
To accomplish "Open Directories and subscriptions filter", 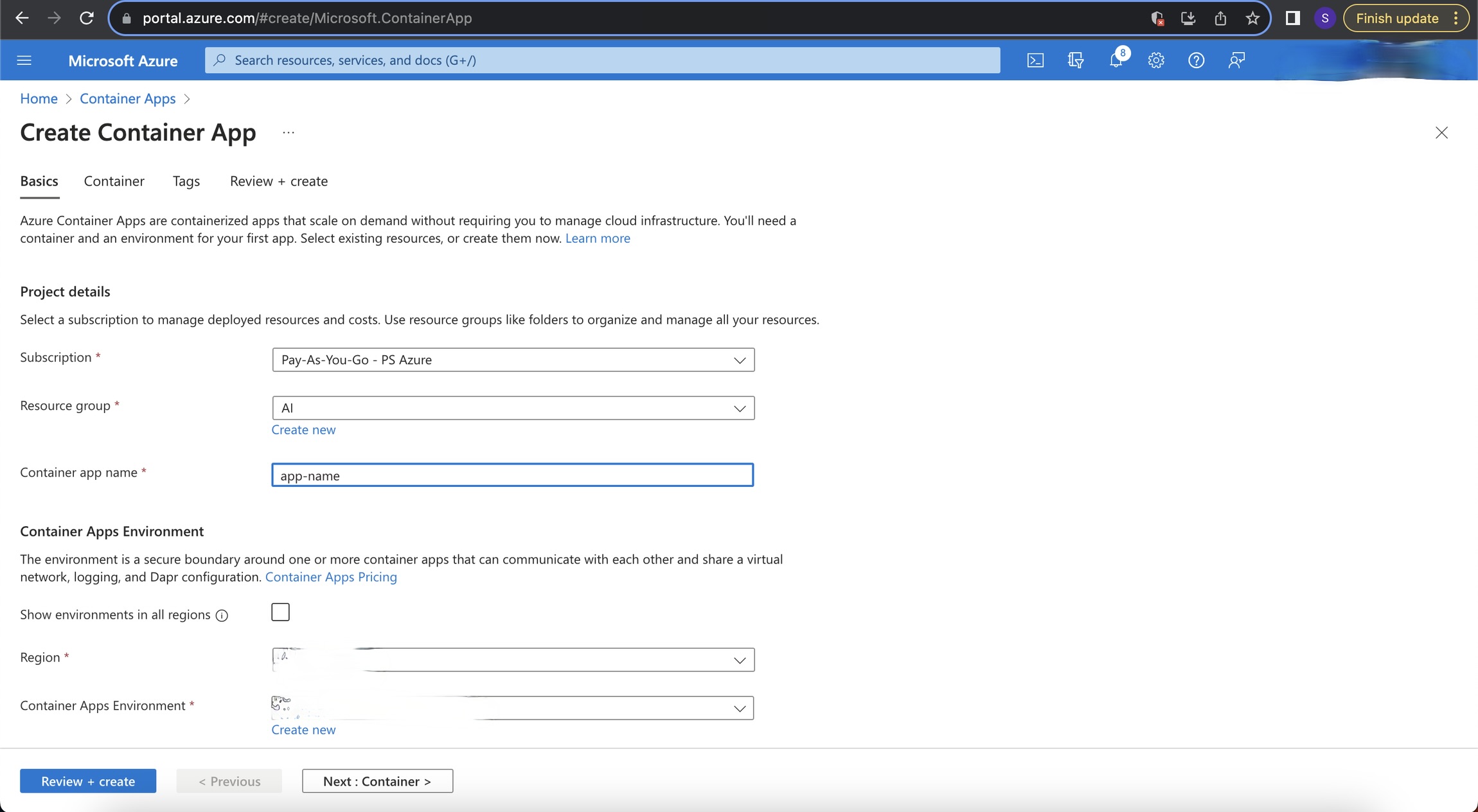I will click(1075, 60).
